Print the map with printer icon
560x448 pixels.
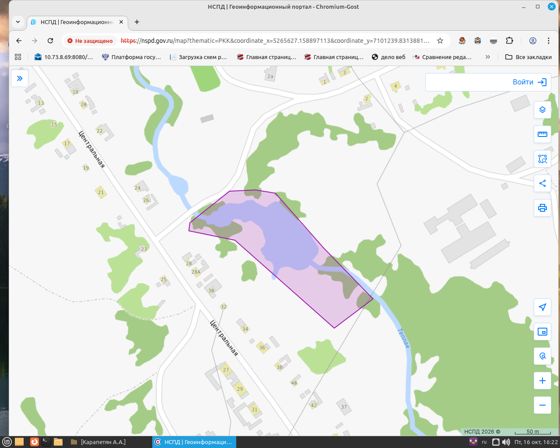[x=542, y=208]
